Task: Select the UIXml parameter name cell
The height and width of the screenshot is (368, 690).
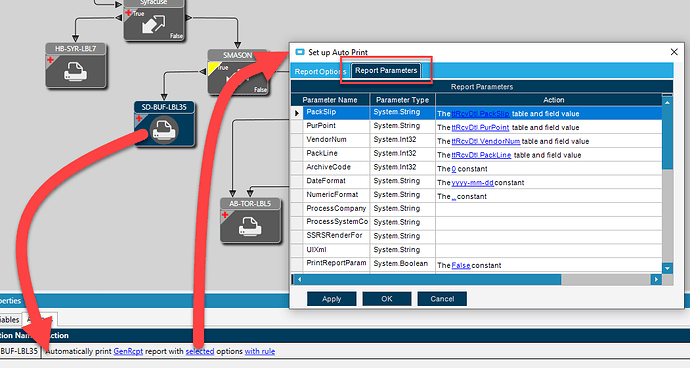Action: pos(336,250)
